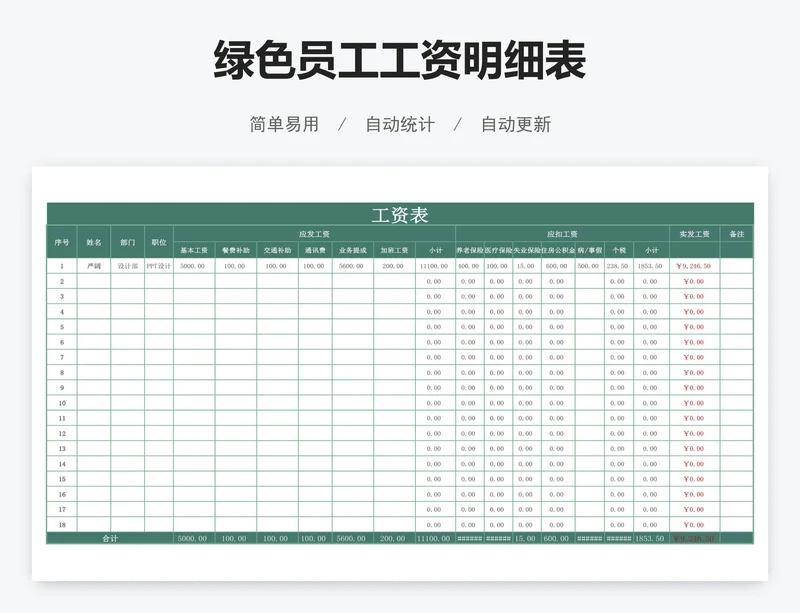Select the 1853.50 total in the 合计 row
The width and height of the screenshot is (800, 613).
tap(651, 538)
